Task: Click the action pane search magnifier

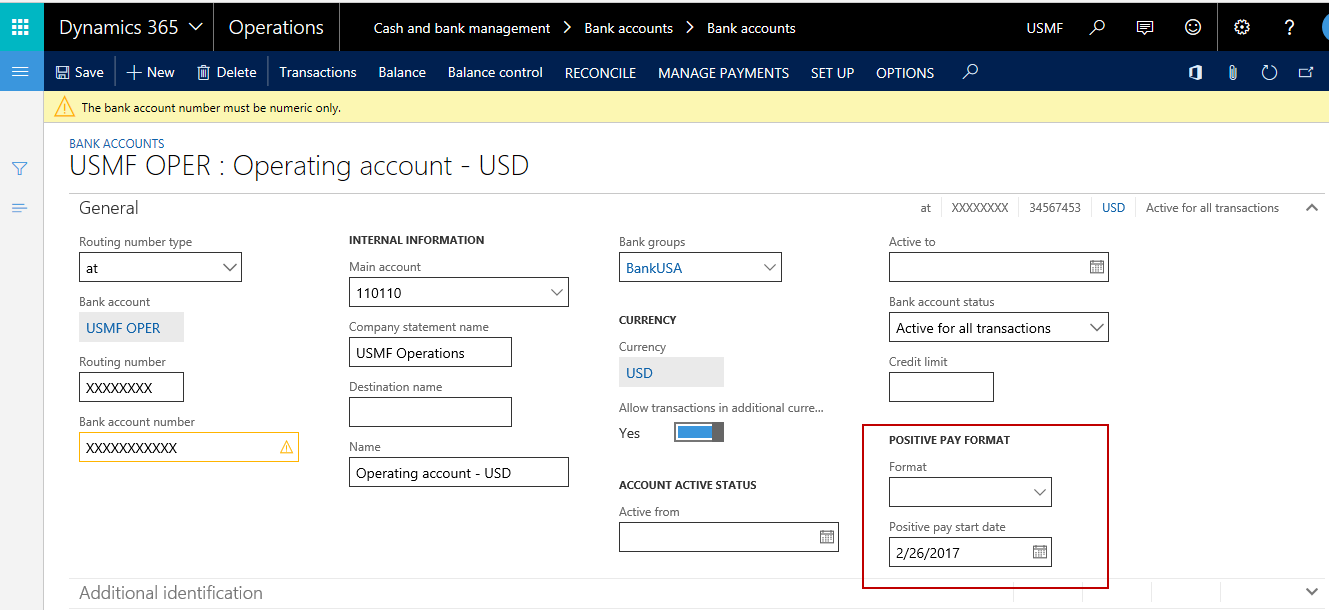Action: coord(970,72)
